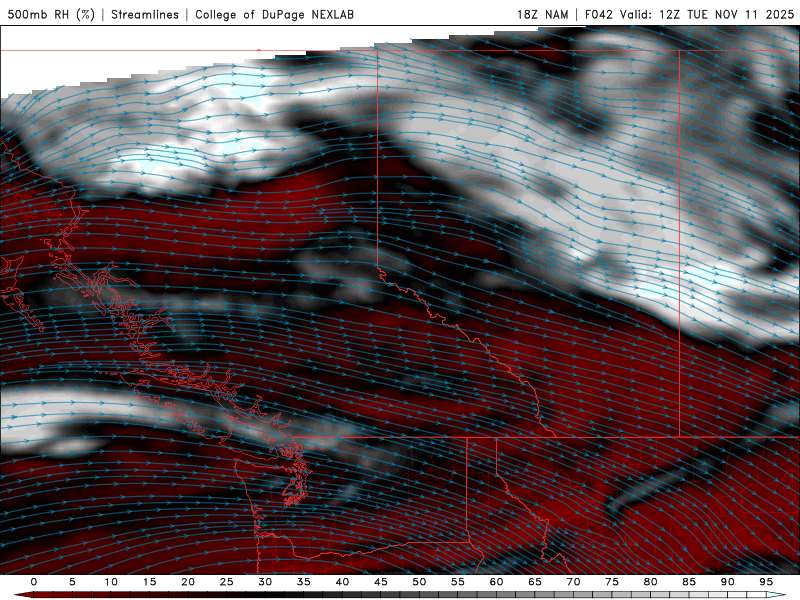800x600 pixels.
Task: Click the 45 value on the color scale
Action: pyautogui.click(x=381, y=582)
